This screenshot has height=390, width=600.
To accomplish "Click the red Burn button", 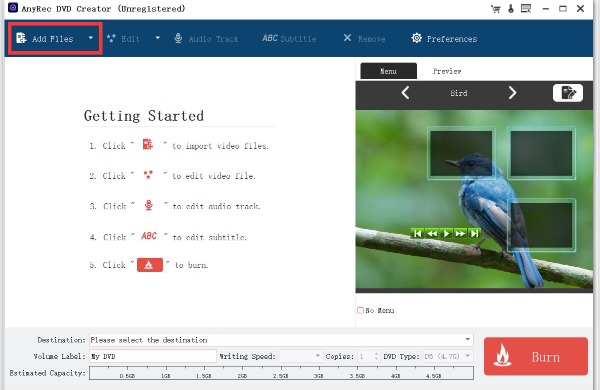I will [x=536, y=356].
